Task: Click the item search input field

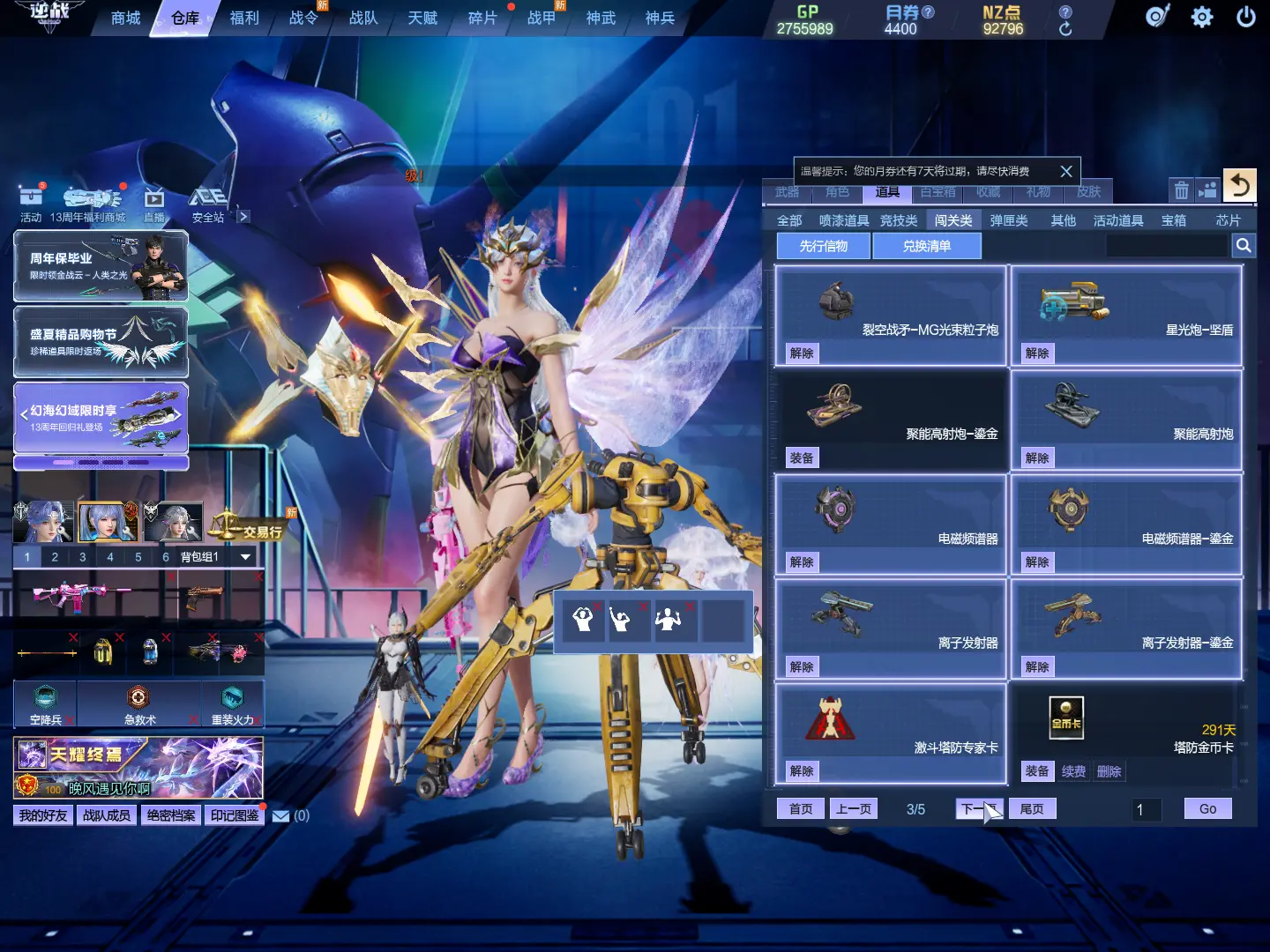Action: pyautogui.click(x=1168, y=245)
